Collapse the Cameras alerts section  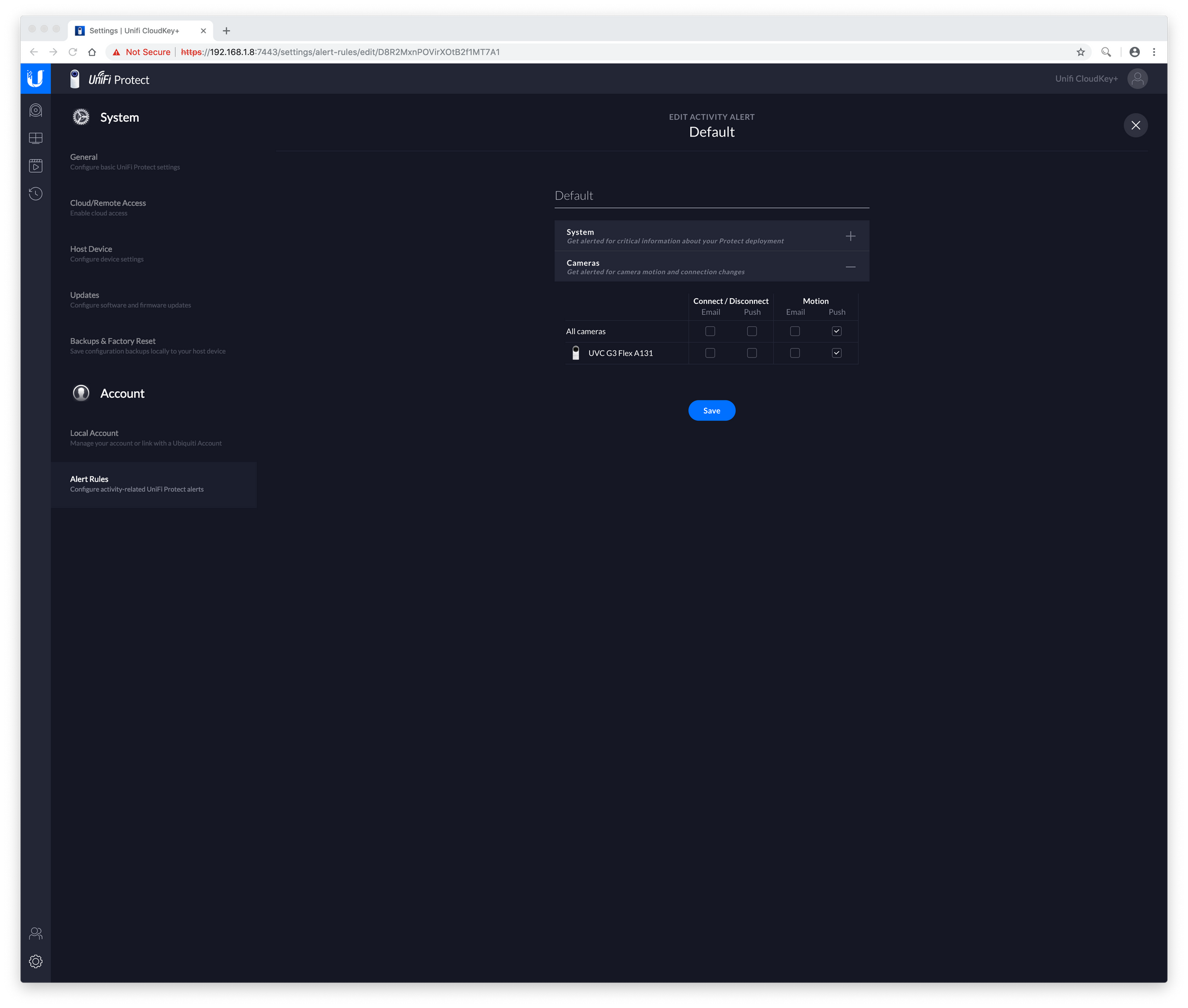pyautogui.click(x=850, y=267)
